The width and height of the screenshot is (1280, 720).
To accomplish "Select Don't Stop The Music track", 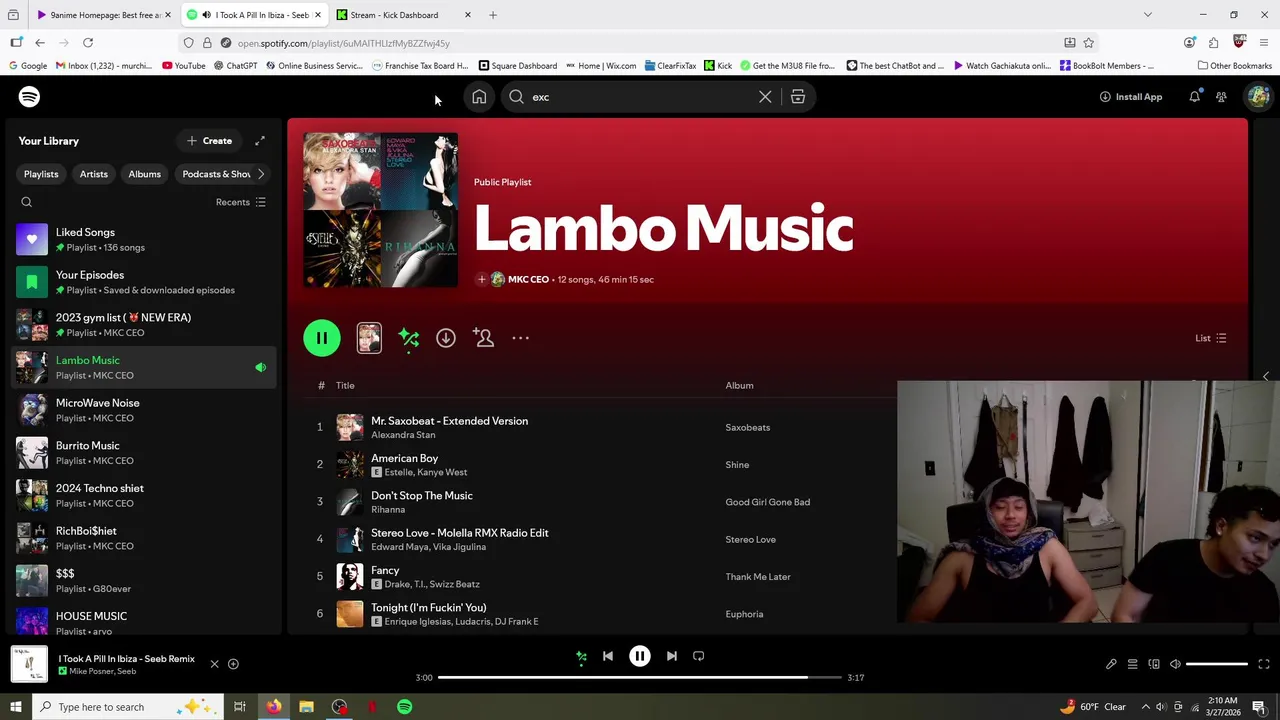I will [421, 496].
